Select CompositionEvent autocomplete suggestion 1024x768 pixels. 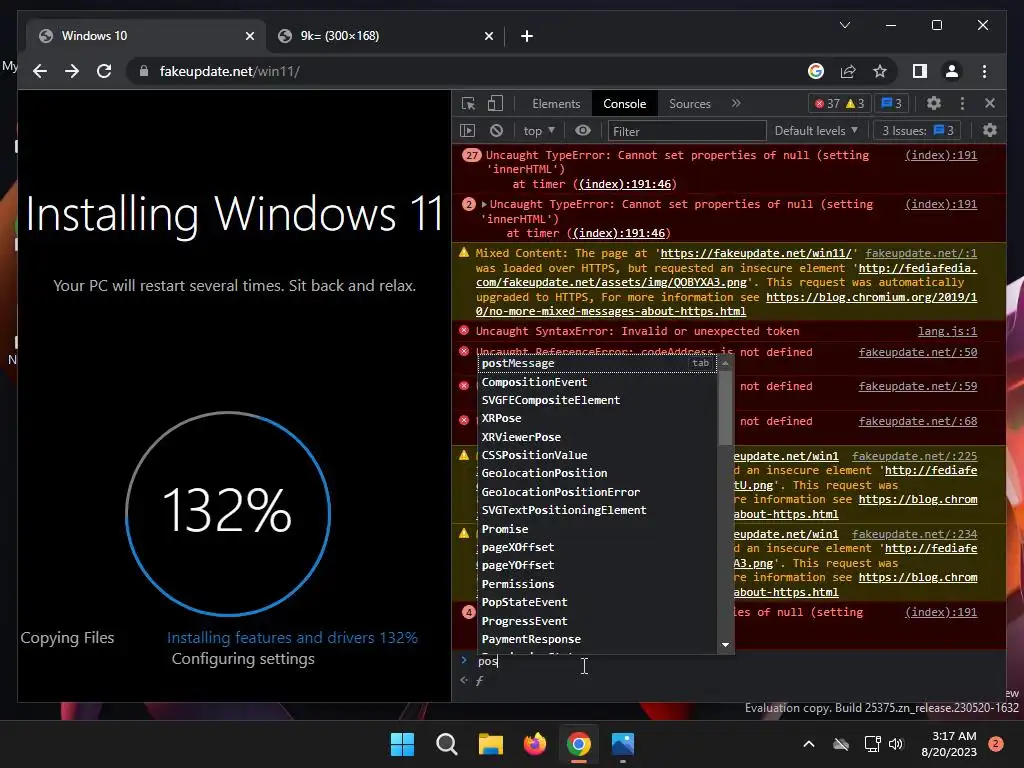[x=597, y=382]
